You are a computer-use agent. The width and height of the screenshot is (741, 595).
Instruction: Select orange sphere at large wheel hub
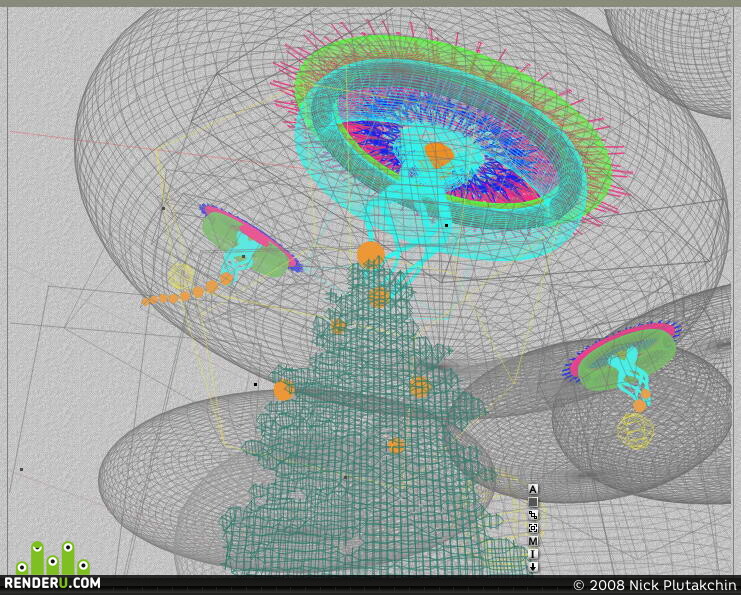click(439, 155)
